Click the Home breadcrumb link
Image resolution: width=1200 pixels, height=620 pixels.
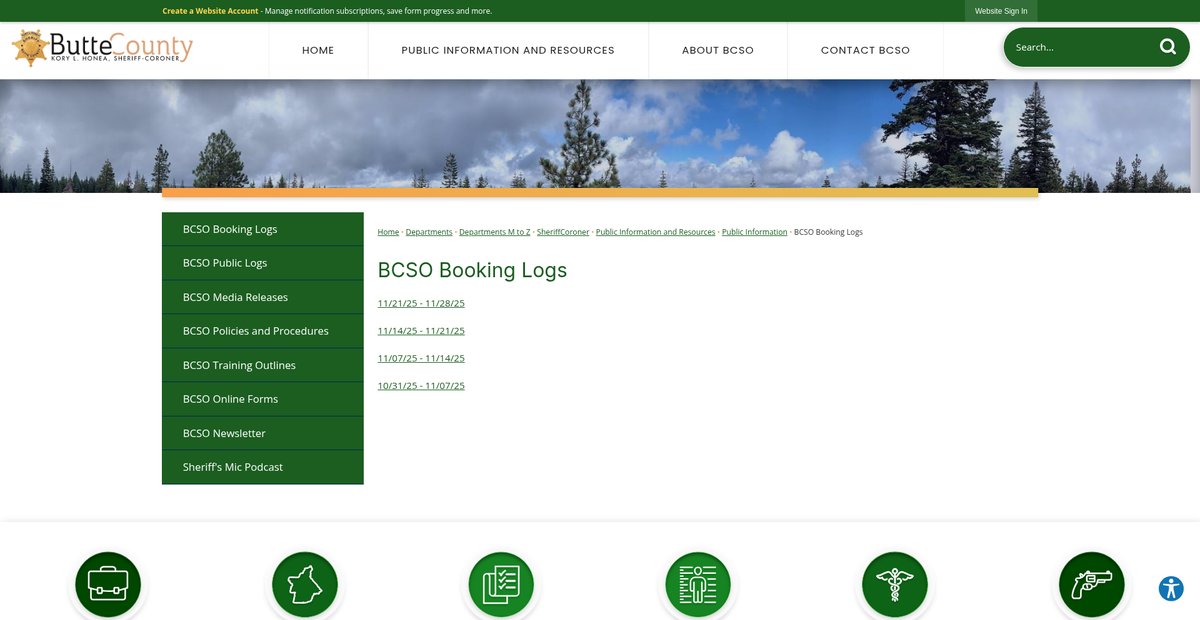tap(388, 232)
